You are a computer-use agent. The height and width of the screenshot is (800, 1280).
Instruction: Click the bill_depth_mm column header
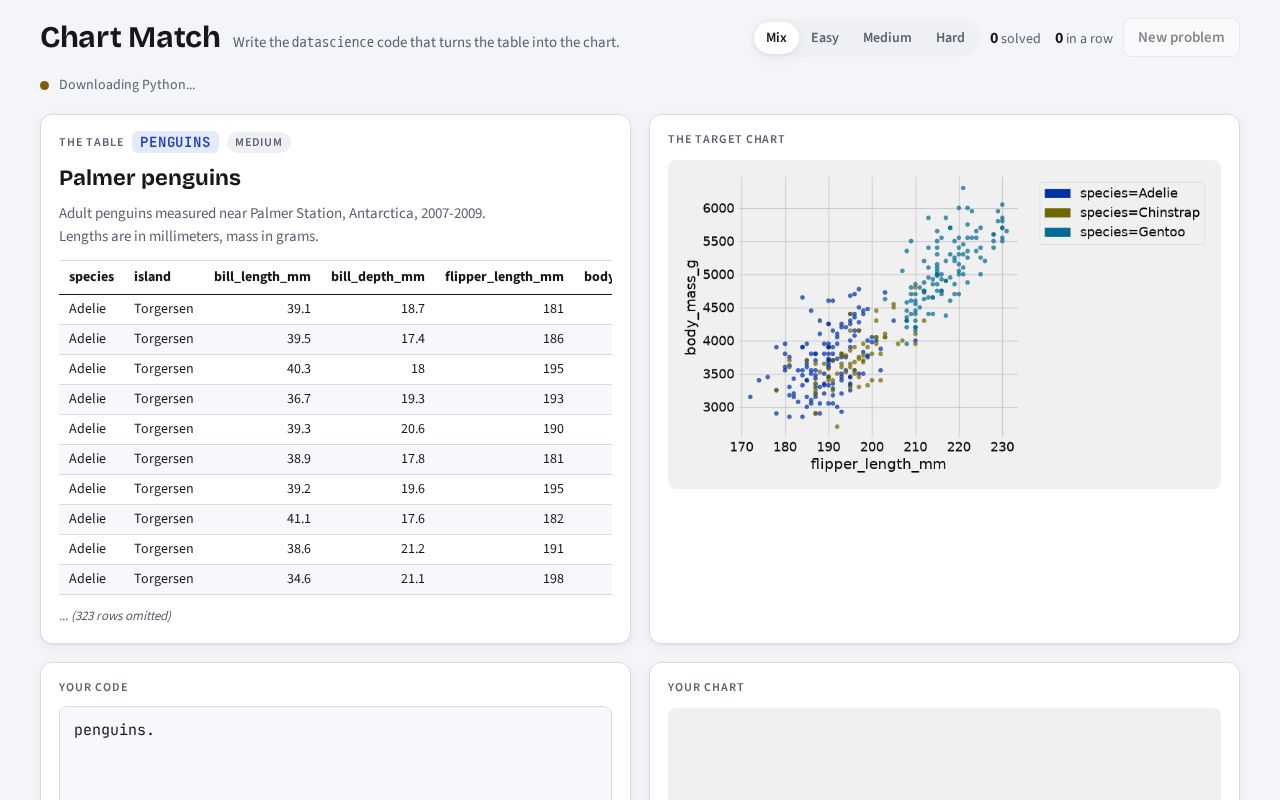[378, 277]
